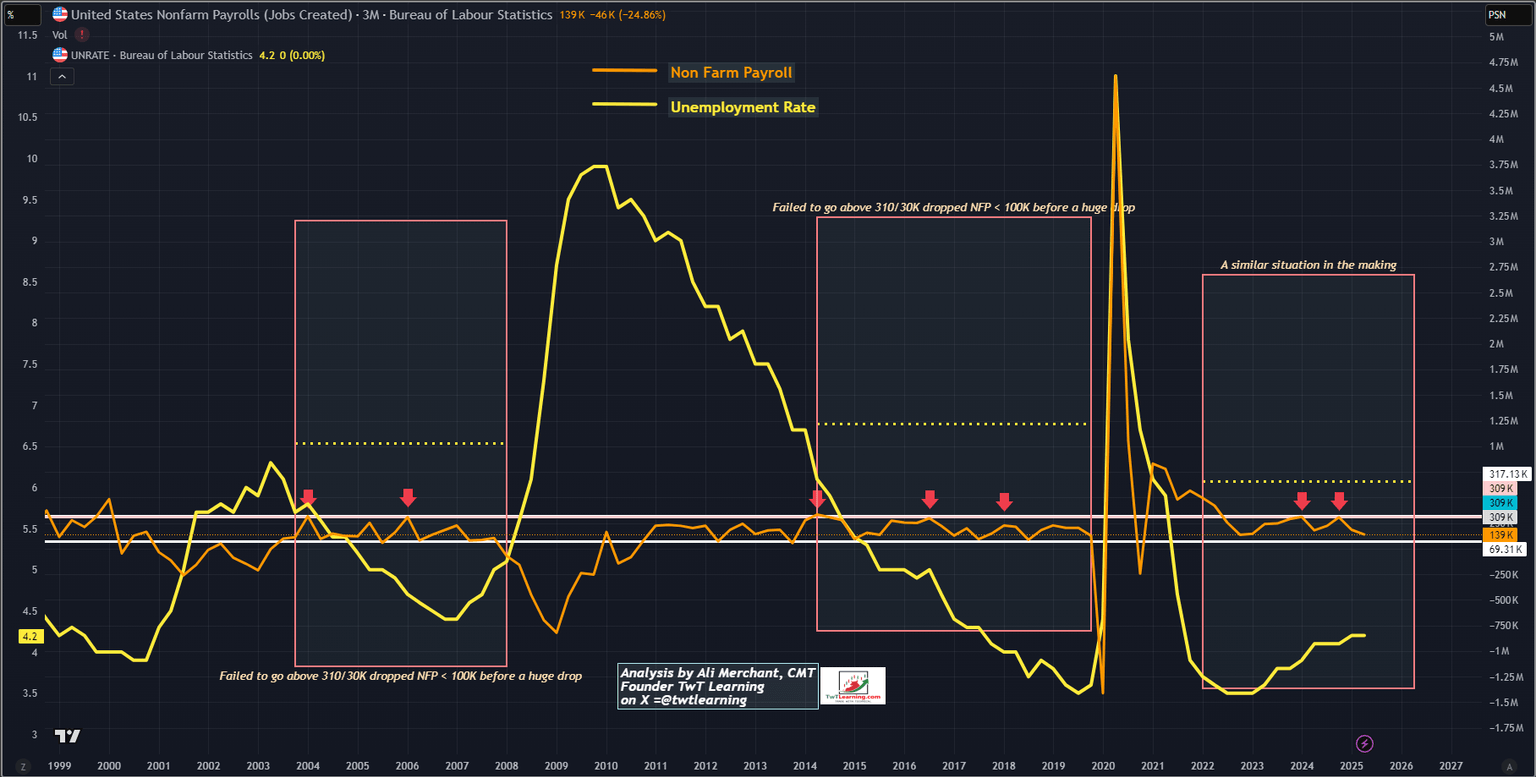Select the 'Analysis by Ali Merchant, CMT' text box

point(717,687)
